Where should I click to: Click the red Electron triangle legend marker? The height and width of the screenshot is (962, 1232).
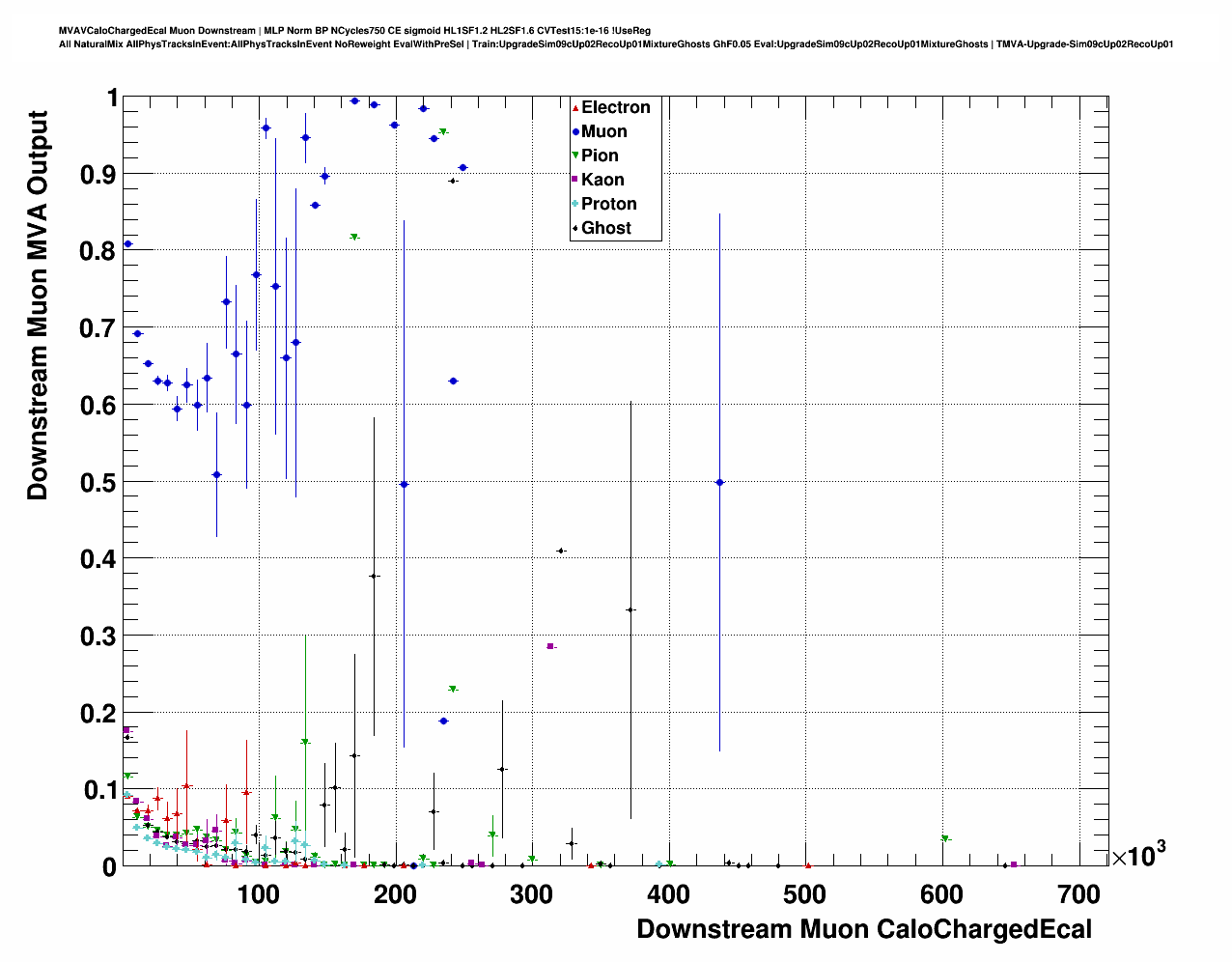coord(576,108)
